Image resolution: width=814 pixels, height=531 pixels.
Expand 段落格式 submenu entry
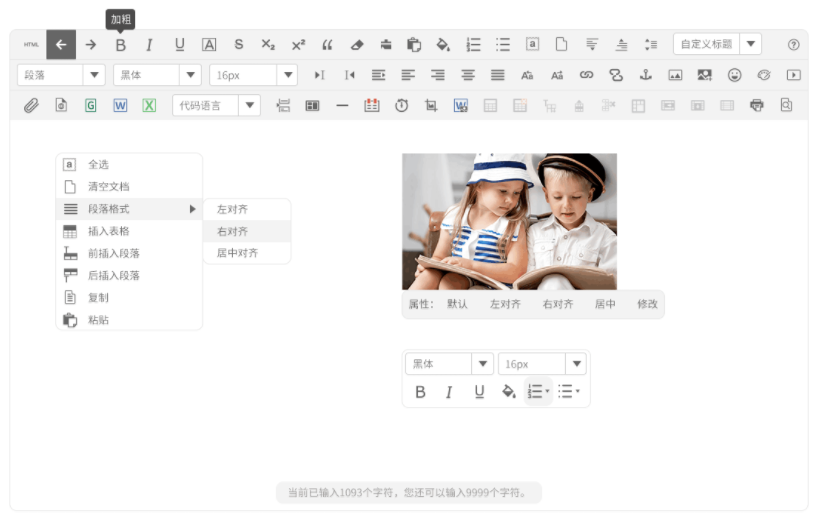pos(129,209)
